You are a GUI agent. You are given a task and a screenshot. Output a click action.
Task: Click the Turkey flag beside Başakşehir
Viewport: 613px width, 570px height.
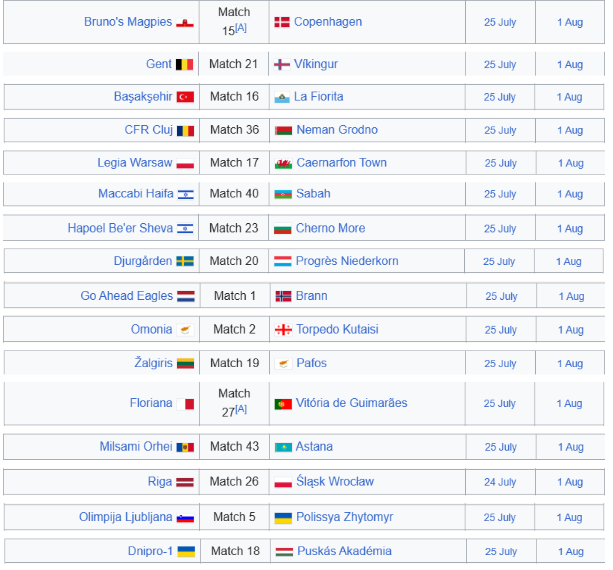185,97
